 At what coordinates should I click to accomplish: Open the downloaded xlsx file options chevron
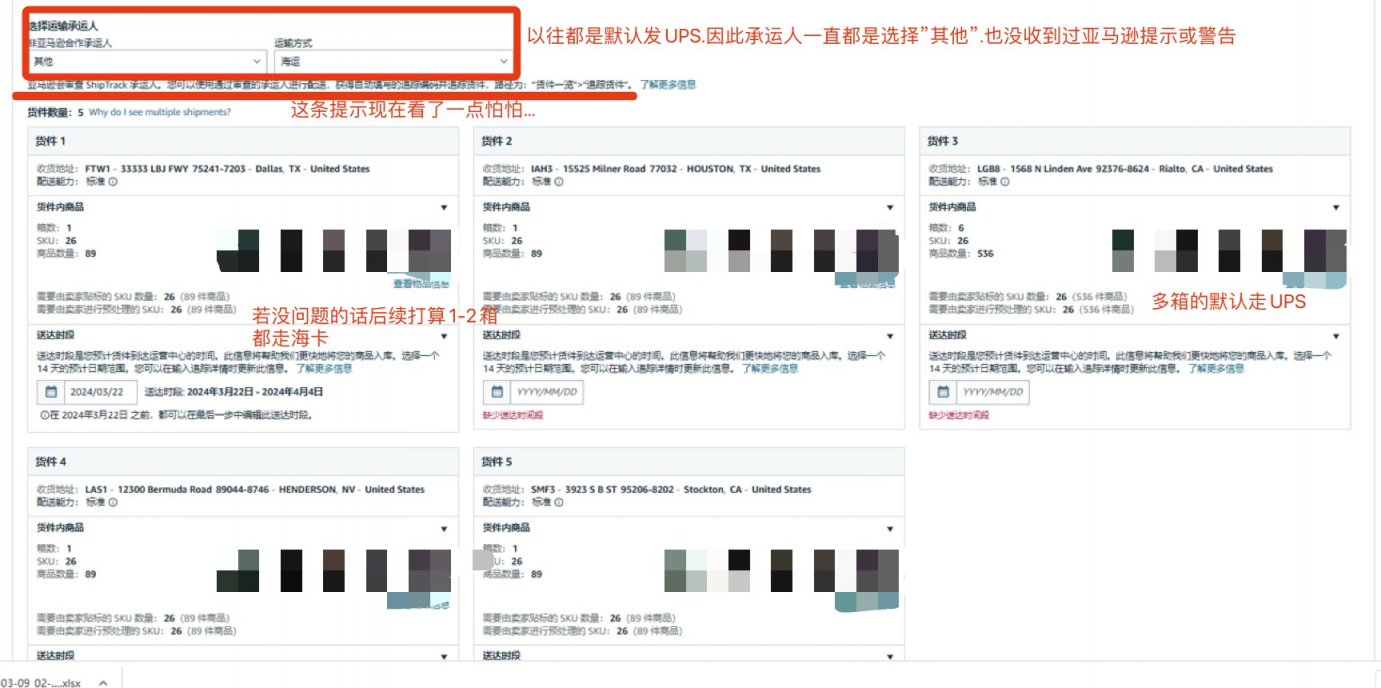tap(102, 682)
